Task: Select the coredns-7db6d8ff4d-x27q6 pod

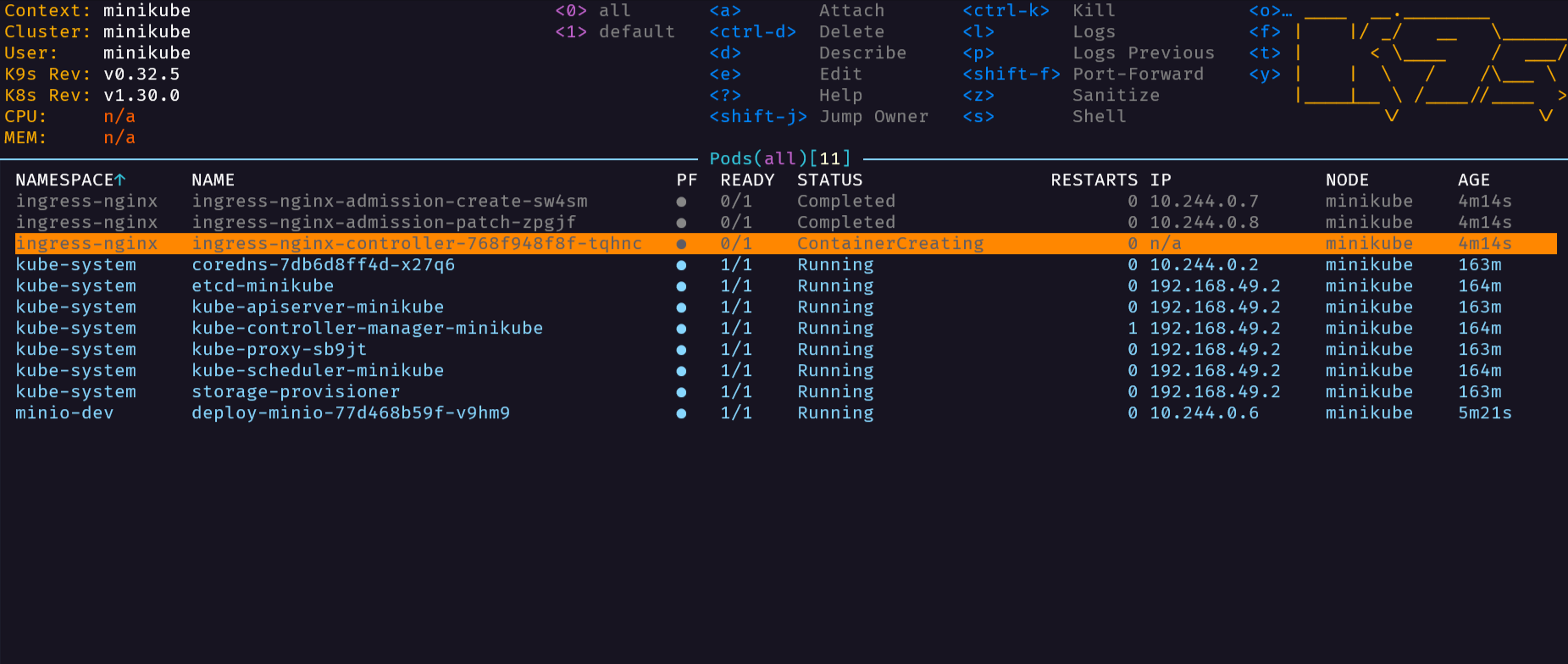Action: (786, 265)
